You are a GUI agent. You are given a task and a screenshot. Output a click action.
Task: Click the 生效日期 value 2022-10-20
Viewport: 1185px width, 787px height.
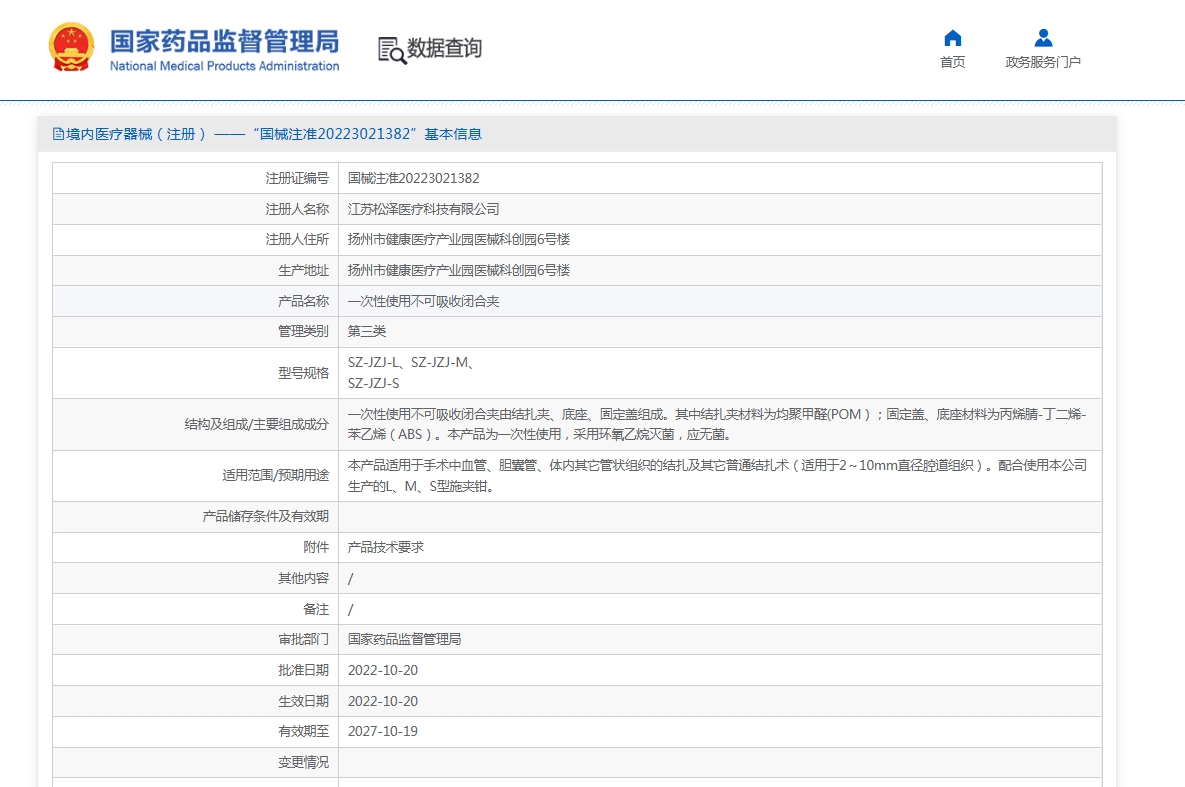pos(382,702)
